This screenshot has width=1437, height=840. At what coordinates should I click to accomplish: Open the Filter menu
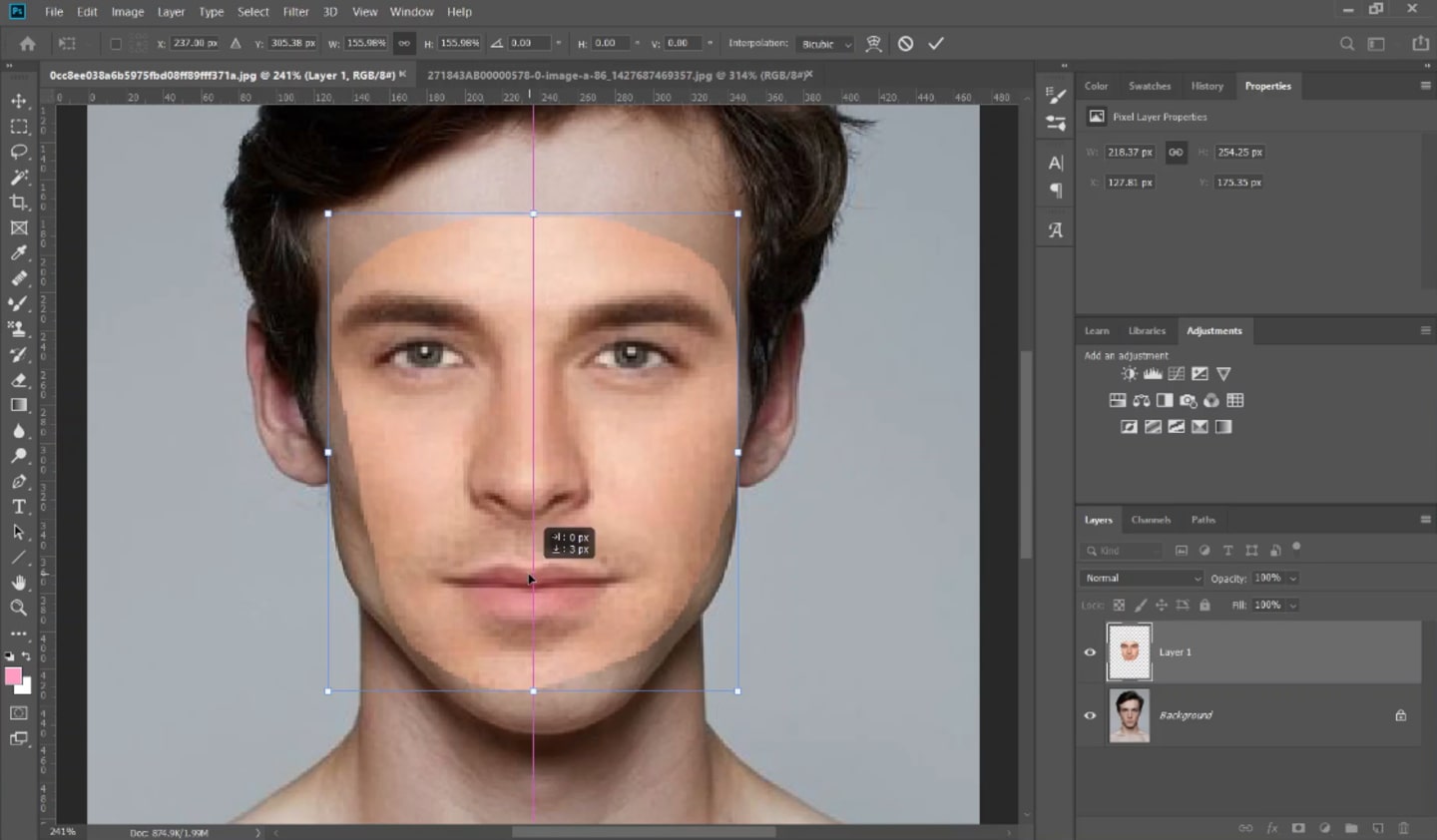(x=295, y=11)
